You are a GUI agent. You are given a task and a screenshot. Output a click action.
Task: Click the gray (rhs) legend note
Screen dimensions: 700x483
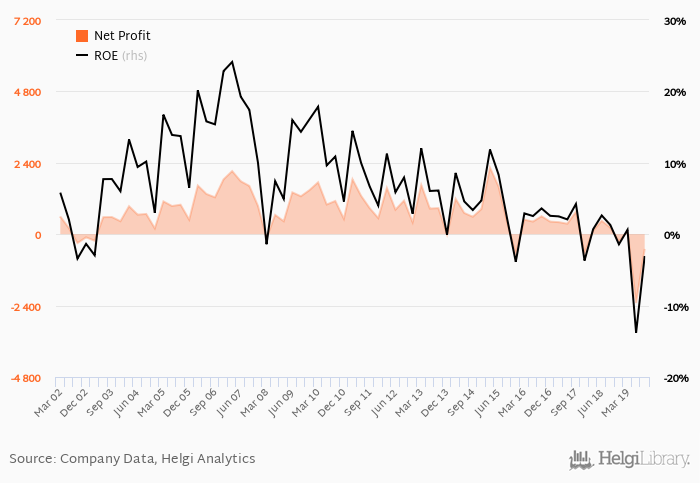(134, 56)
